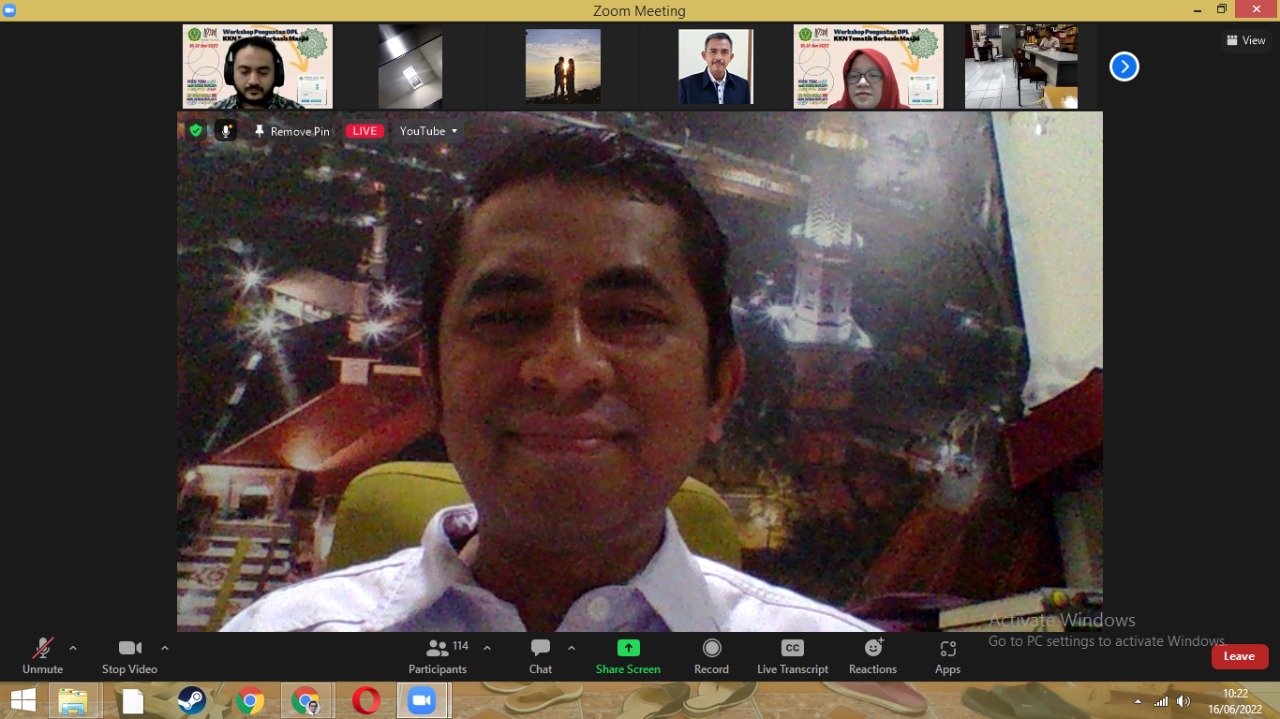Expand audio options arrow beside Unmute

(x=73, y=648)
